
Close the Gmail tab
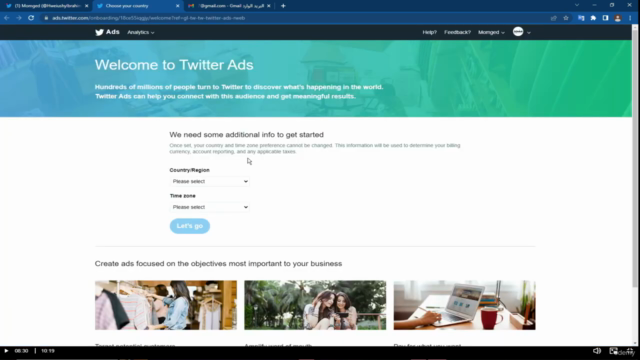pyautogui.click(x=269, y=6)
